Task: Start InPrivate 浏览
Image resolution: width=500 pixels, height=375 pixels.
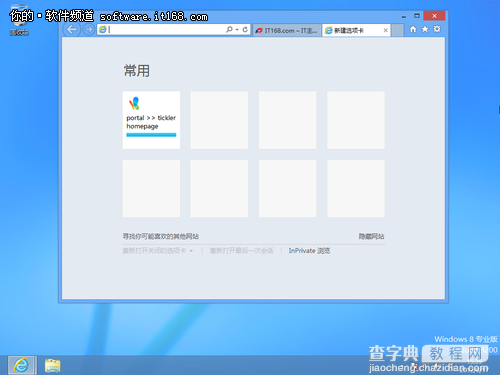Action: point(309,251)
